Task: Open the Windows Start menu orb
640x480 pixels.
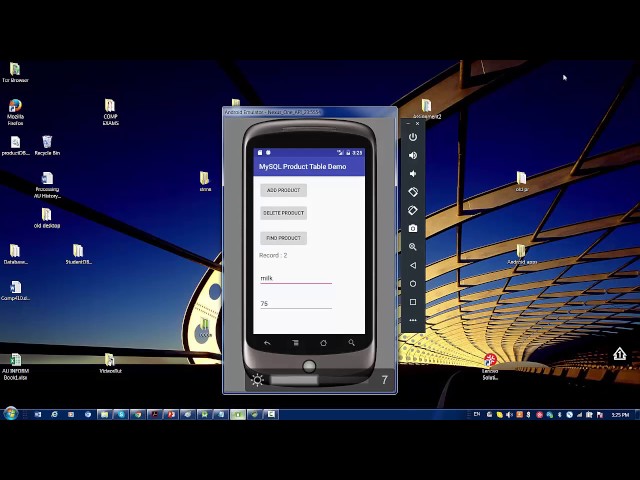Action: 11,414
